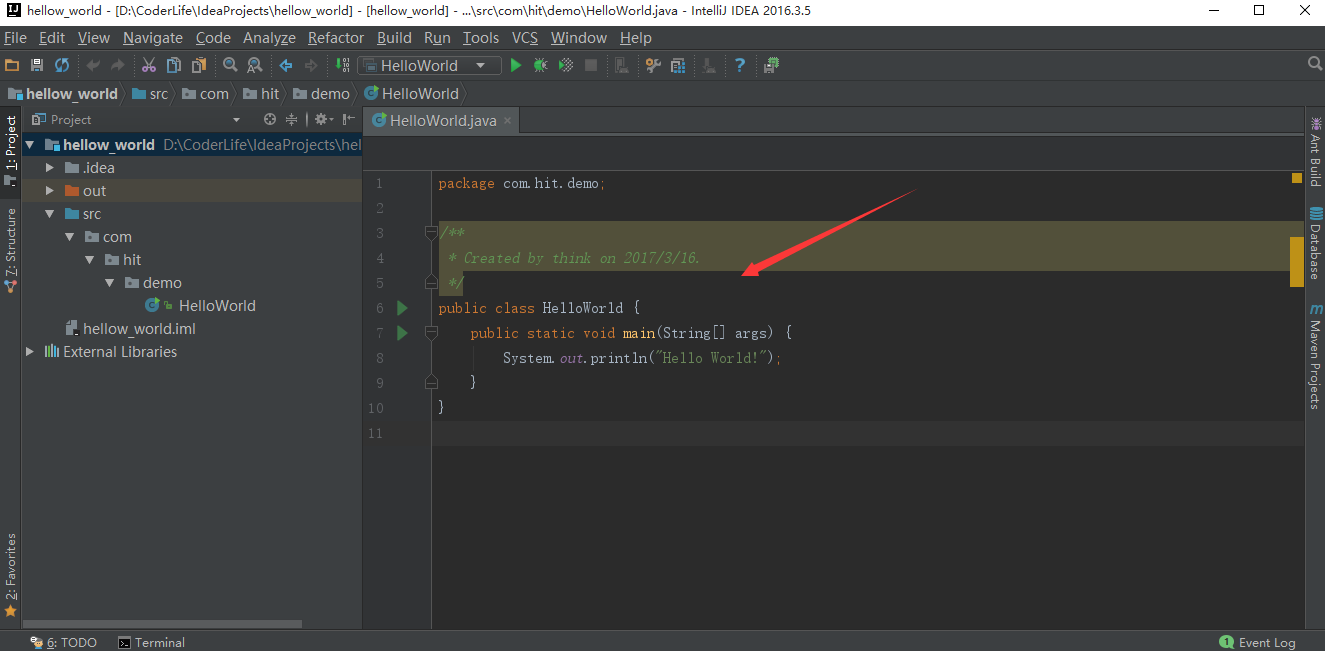Open Settings wrench icon in toolbar

(x=653, y=65)
